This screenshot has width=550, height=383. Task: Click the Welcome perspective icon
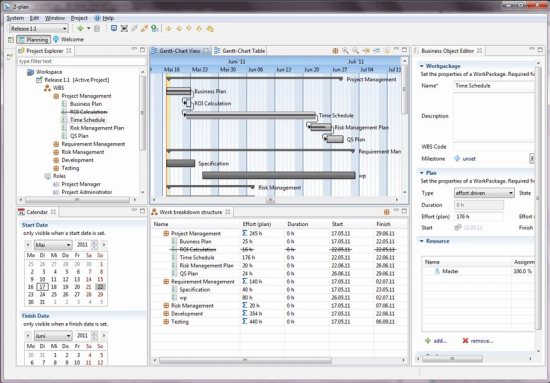[56, 39]
